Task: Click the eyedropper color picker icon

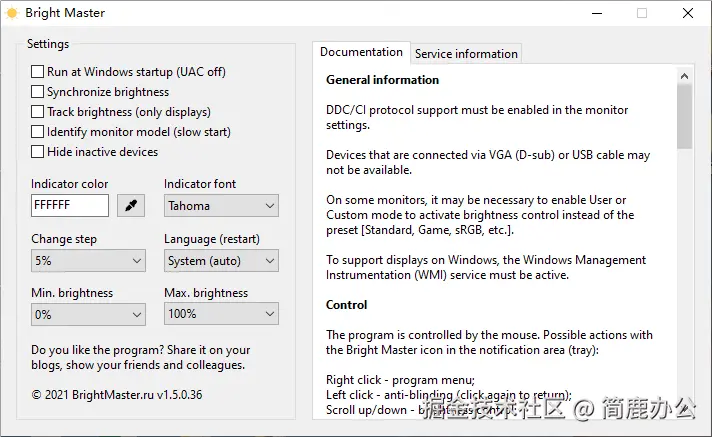Action: [131, 206]
